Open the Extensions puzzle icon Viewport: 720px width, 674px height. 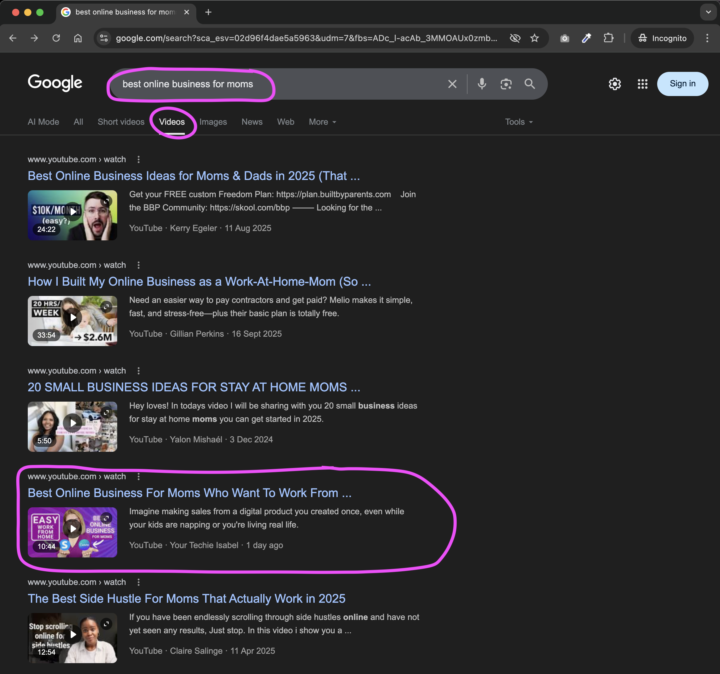[608, 38]
